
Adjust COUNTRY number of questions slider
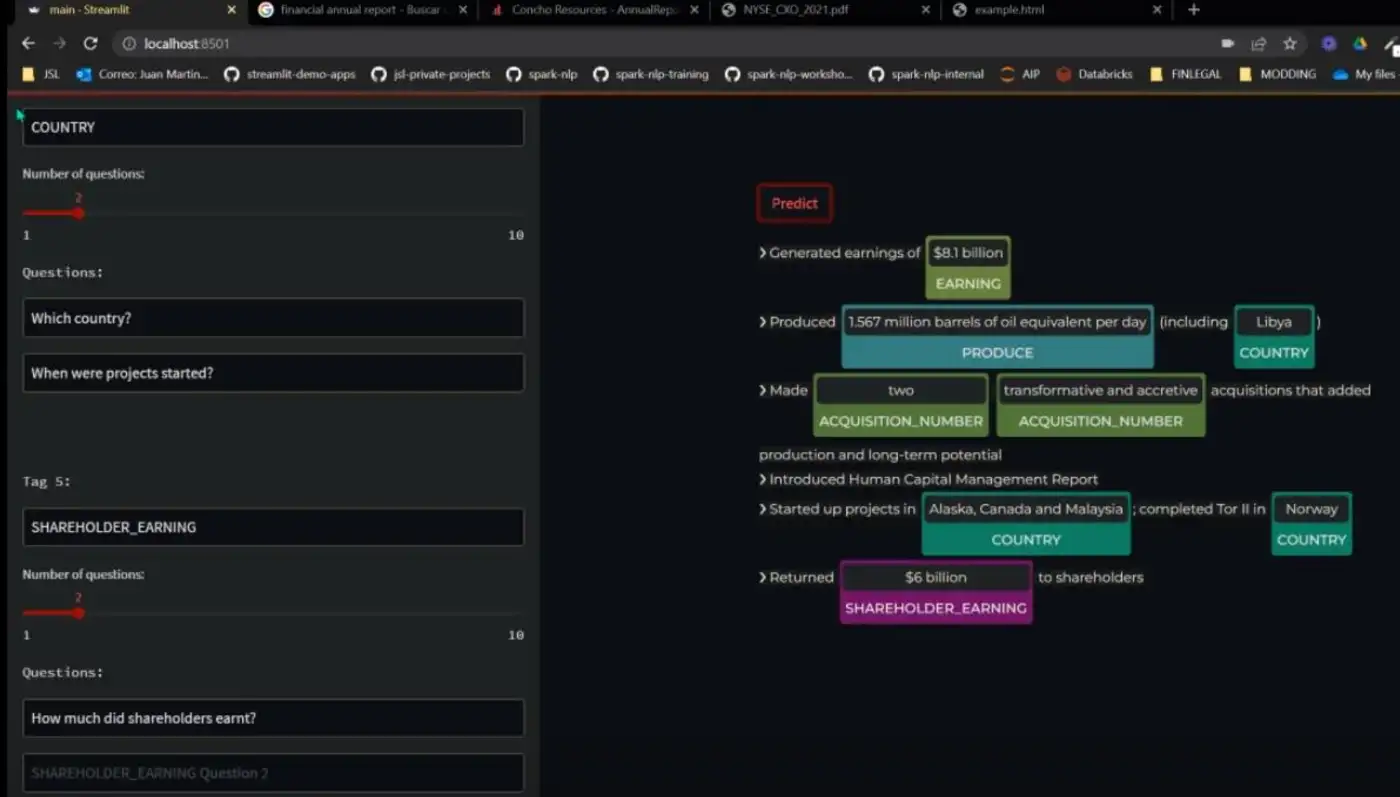pyautogui.click(x=78, y=213)
